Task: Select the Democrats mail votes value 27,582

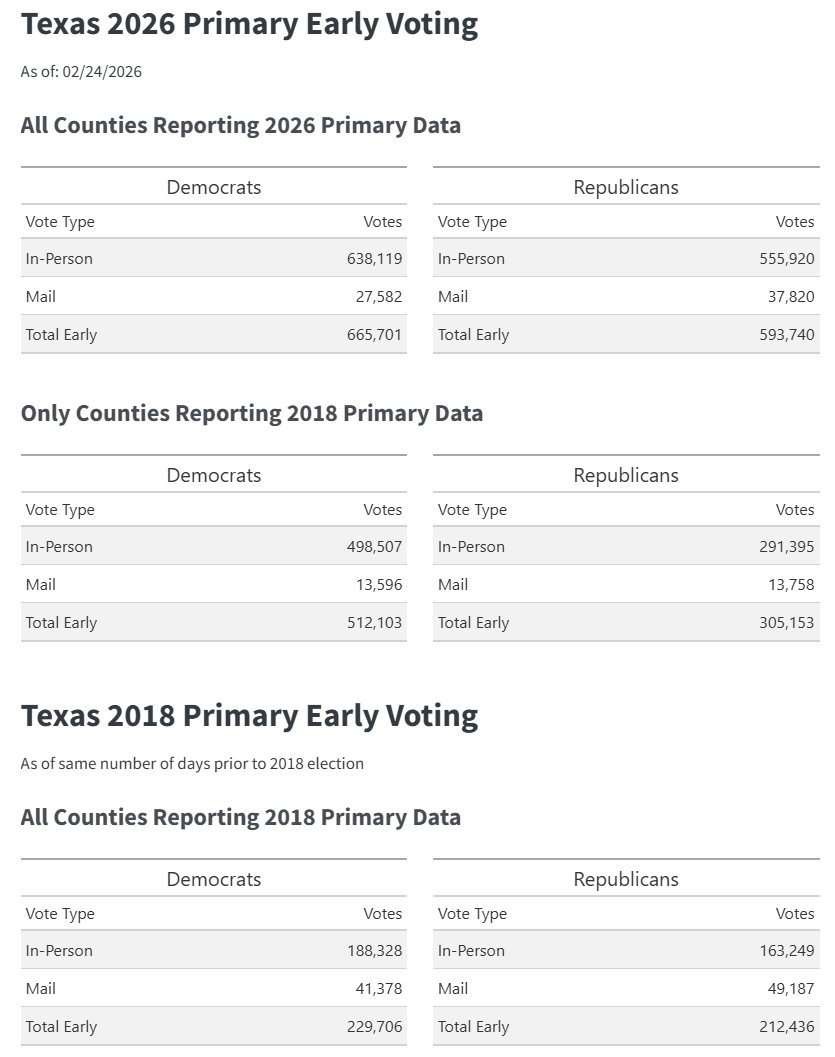Action: [379, 297]
